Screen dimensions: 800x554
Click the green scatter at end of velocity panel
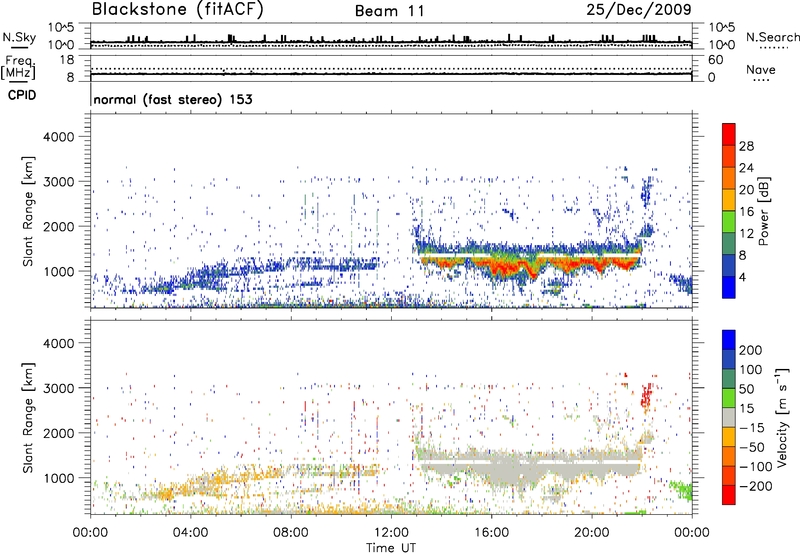click(682, 490)
